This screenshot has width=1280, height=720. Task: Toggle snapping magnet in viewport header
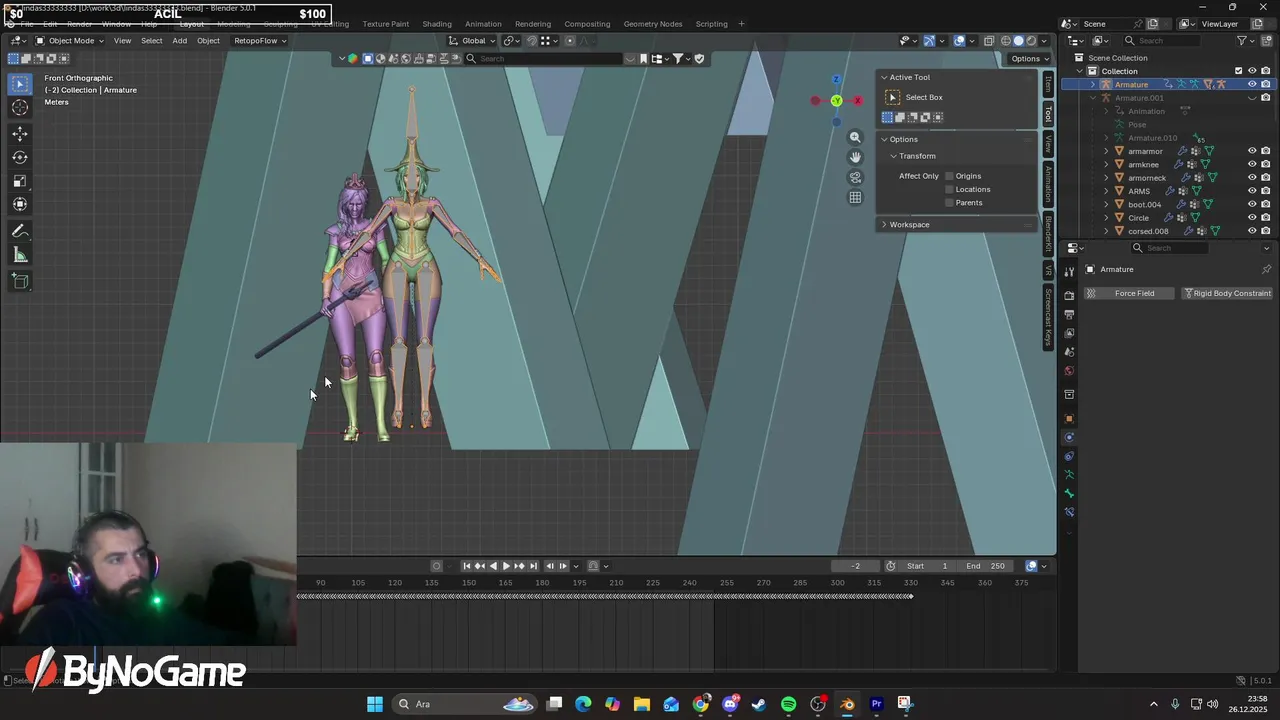(x=532, y=41)
